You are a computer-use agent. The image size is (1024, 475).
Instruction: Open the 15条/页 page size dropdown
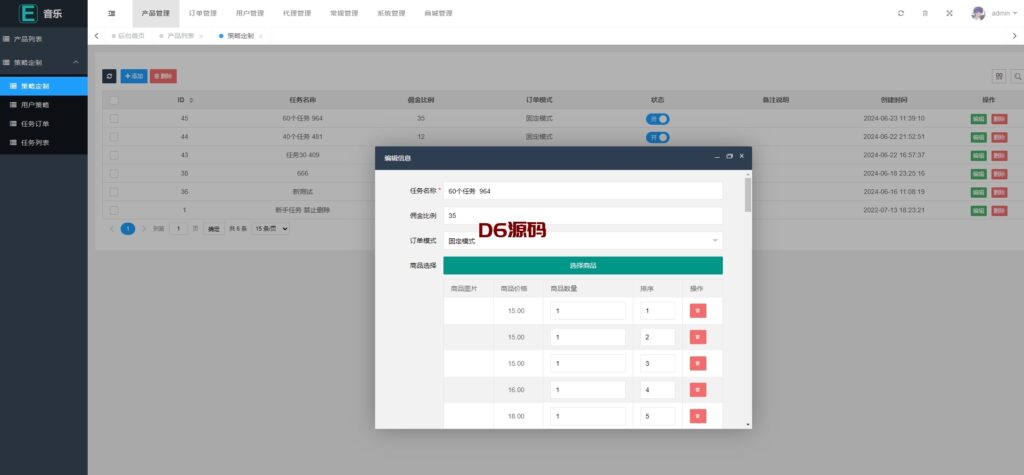point(271,229)
